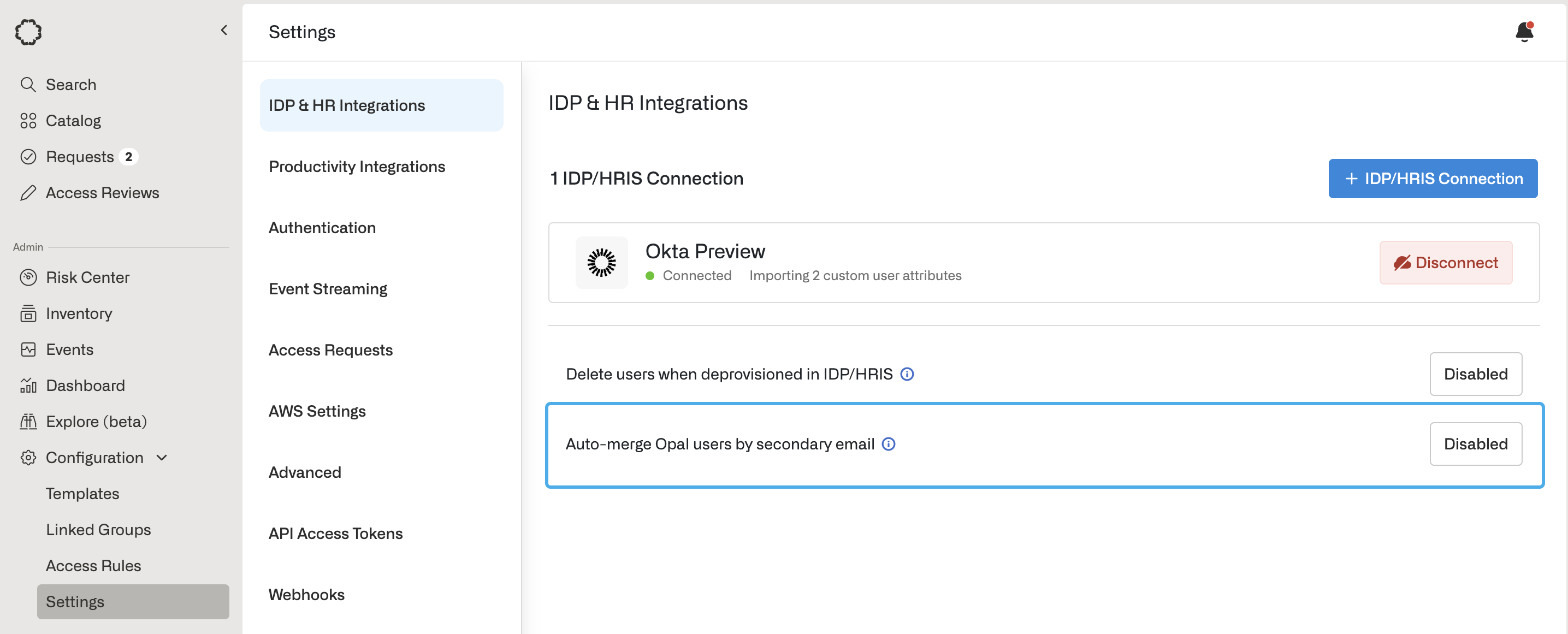Open Access Reviews in sidebar
1568x634 pixels.
pyautogui.click(x=102, y=193)
